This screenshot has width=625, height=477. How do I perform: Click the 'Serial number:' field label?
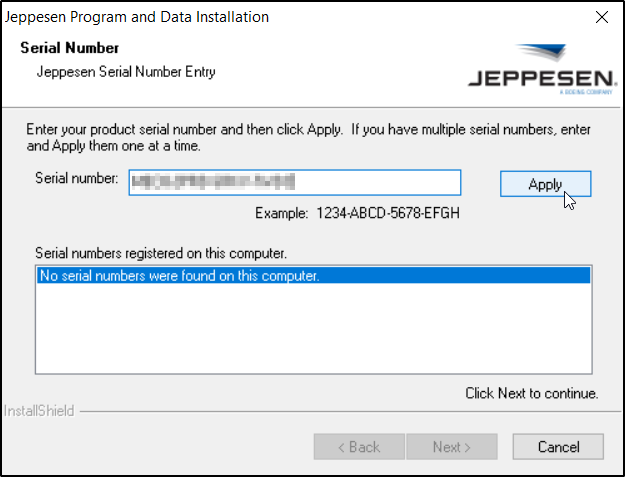(x=76, y=179)
